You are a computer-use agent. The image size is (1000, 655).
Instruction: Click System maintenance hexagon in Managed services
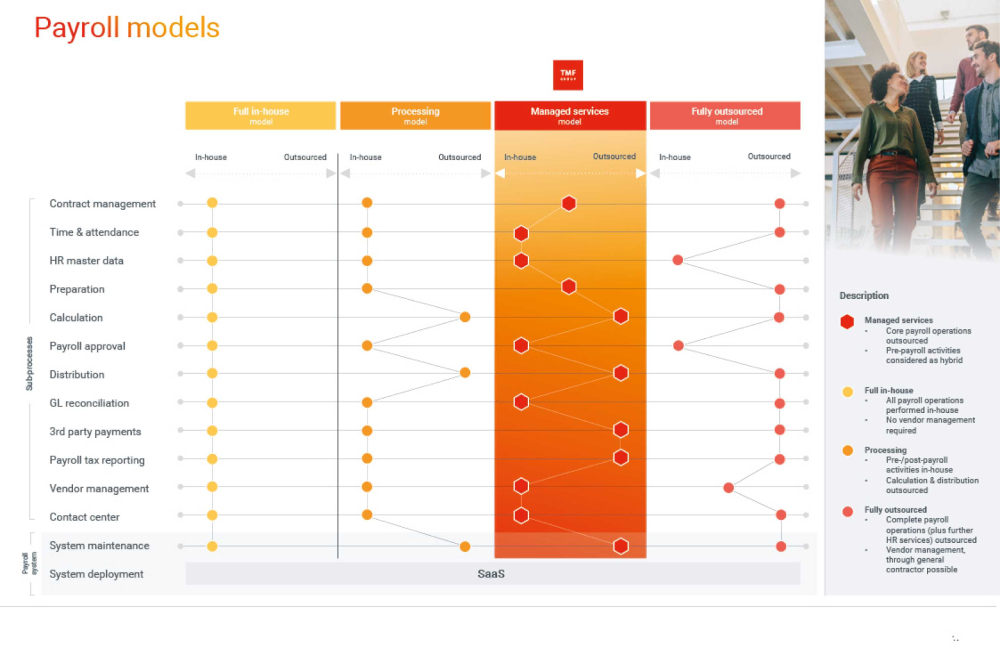tap(621, 546)
